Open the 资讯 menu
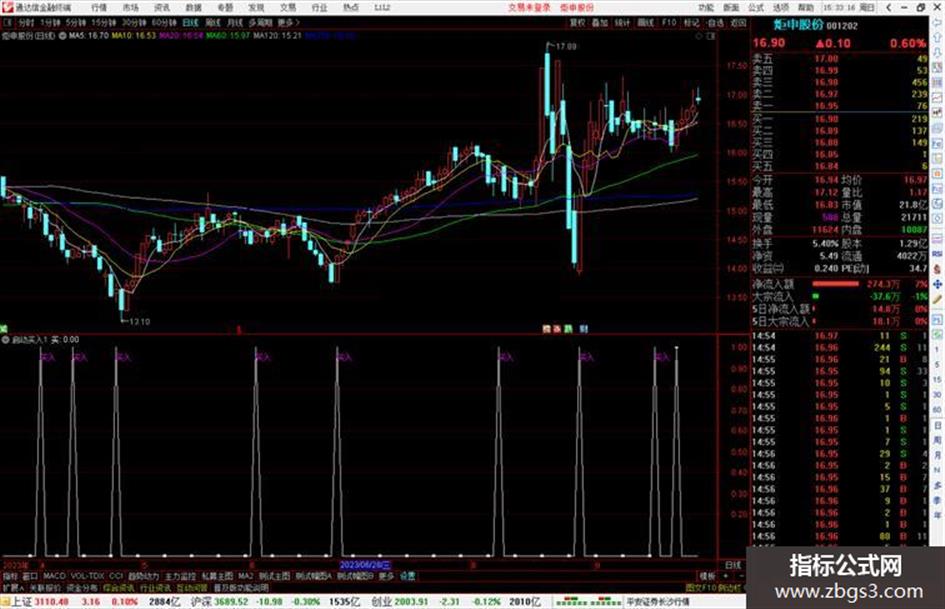The width and height of the screenshot is (945, 609). (162, 7)
